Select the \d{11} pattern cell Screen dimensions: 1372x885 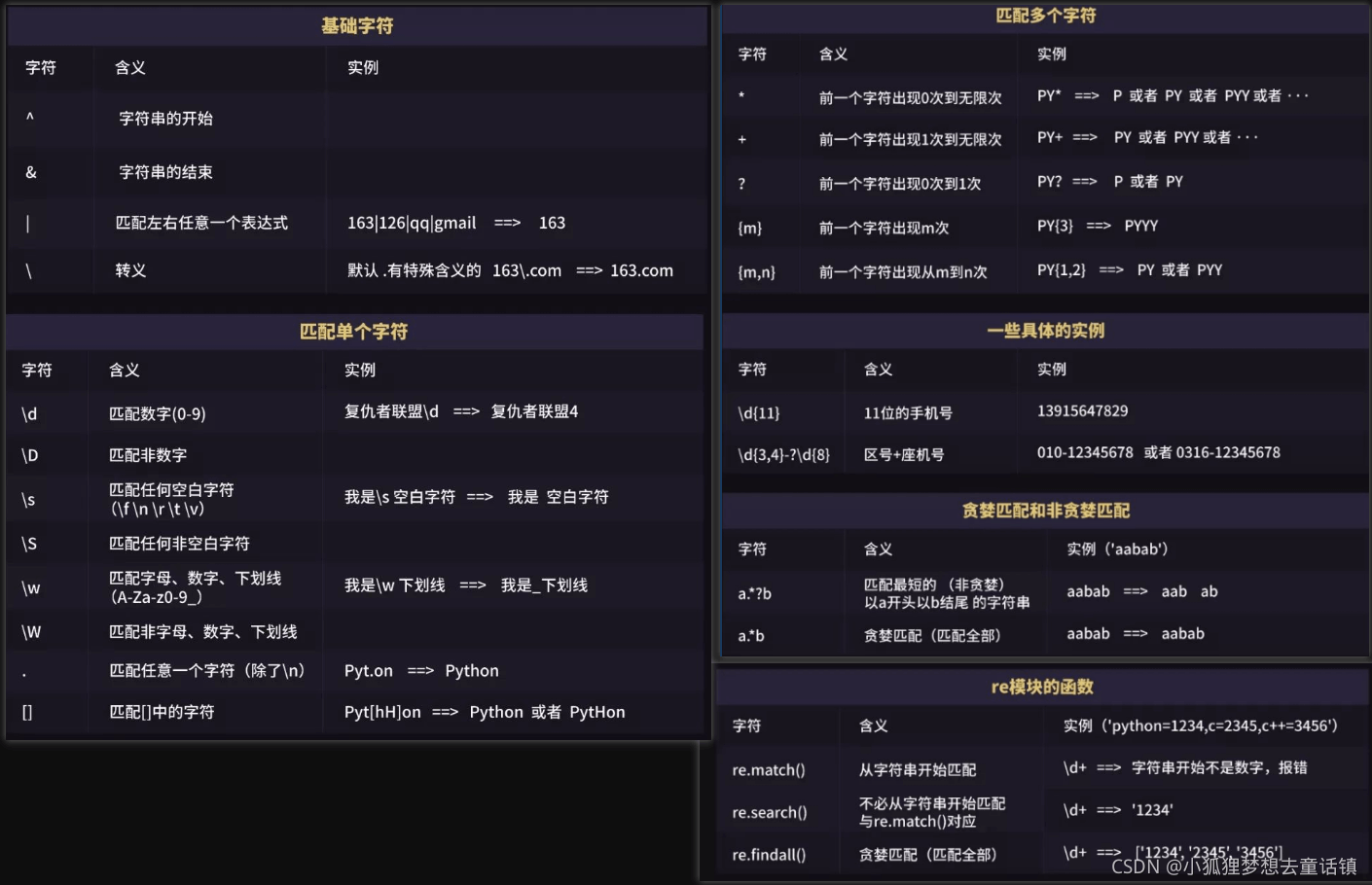click(759, 413)
